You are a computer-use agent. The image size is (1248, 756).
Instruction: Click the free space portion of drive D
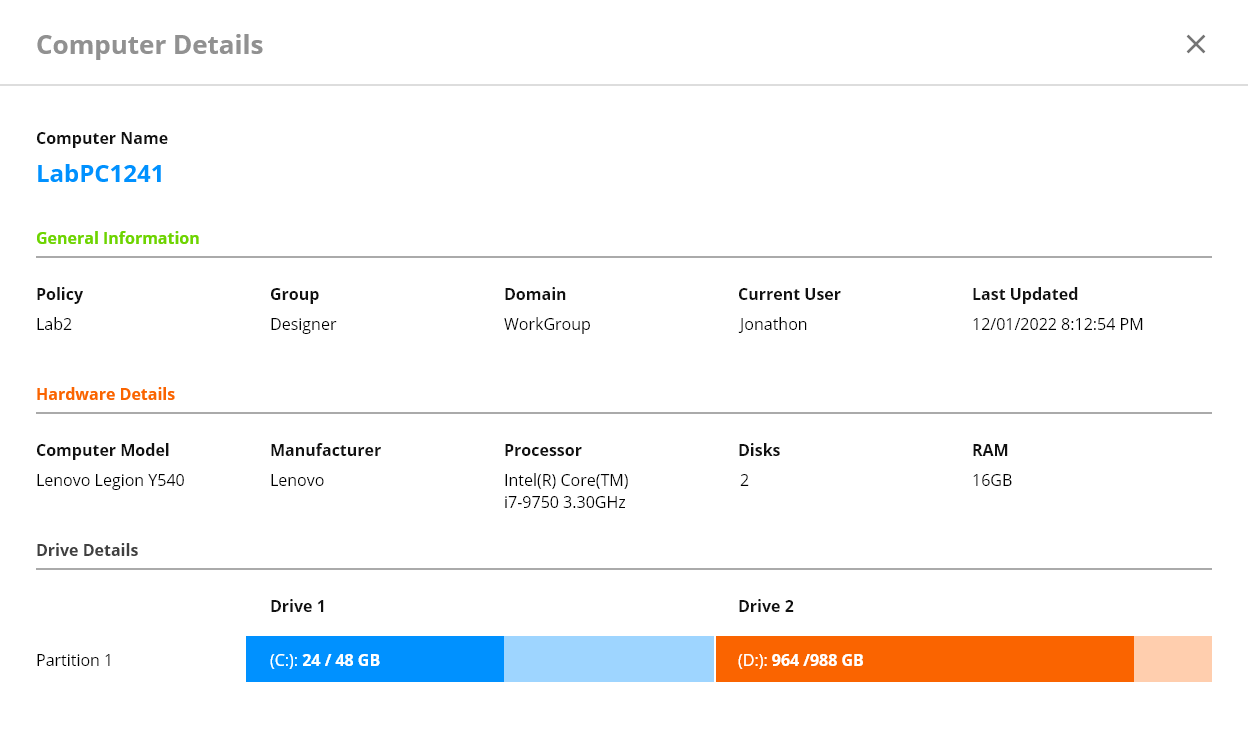pyautogui.click(x=1173, y=660)
